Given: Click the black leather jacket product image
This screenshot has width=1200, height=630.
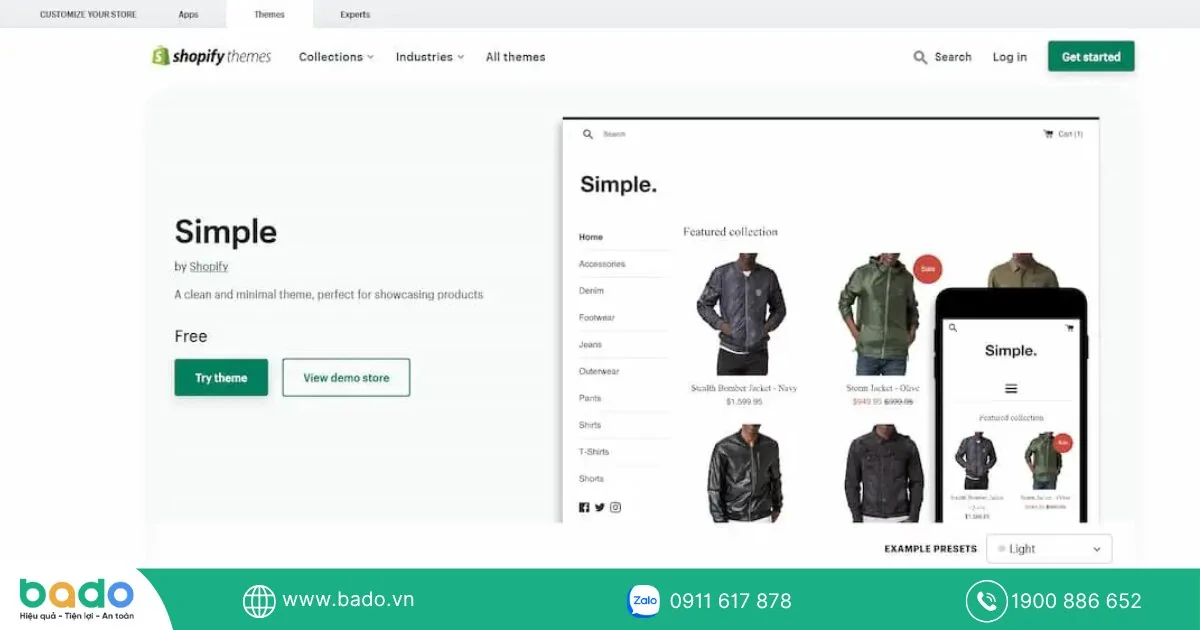Looking at the screenshot, I should pyautogui.click(x=745, y=473).
